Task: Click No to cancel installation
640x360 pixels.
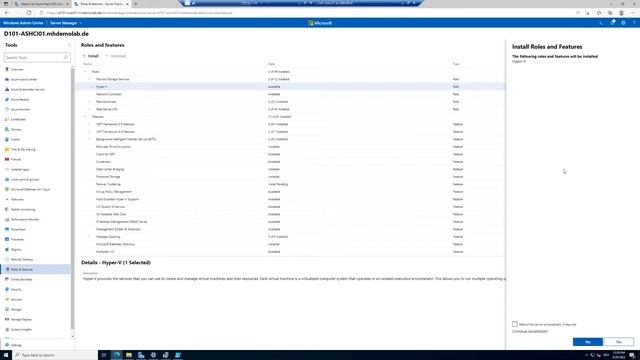Action: coord(619,342)
